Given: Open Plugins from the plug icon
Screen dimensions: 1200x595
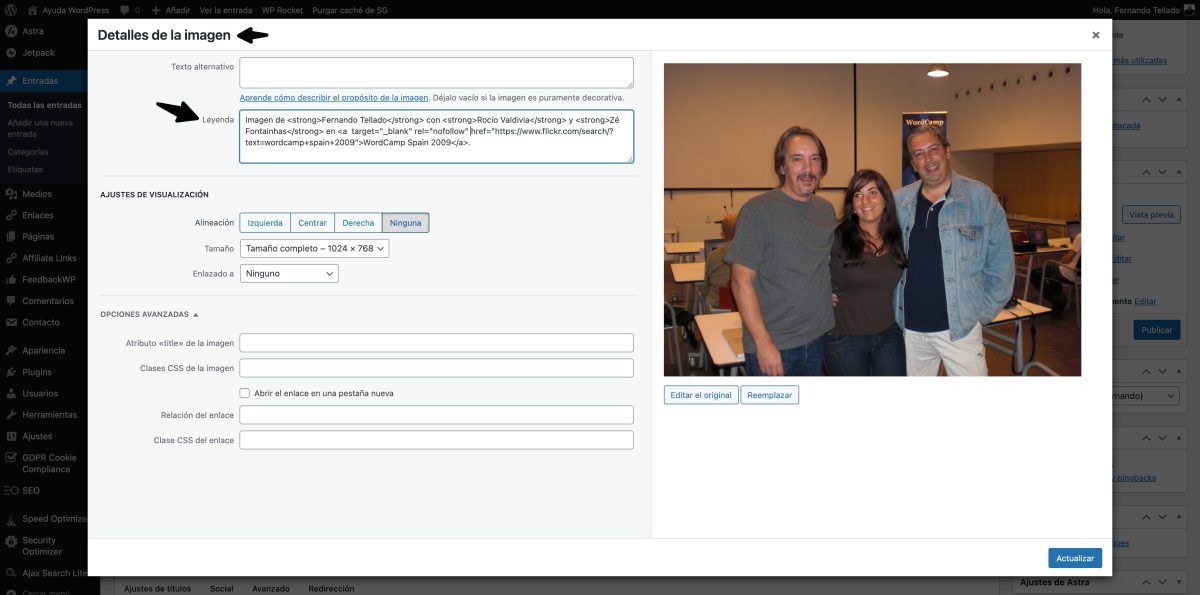Looking at the screenshot, I should [x=11, y=372].
